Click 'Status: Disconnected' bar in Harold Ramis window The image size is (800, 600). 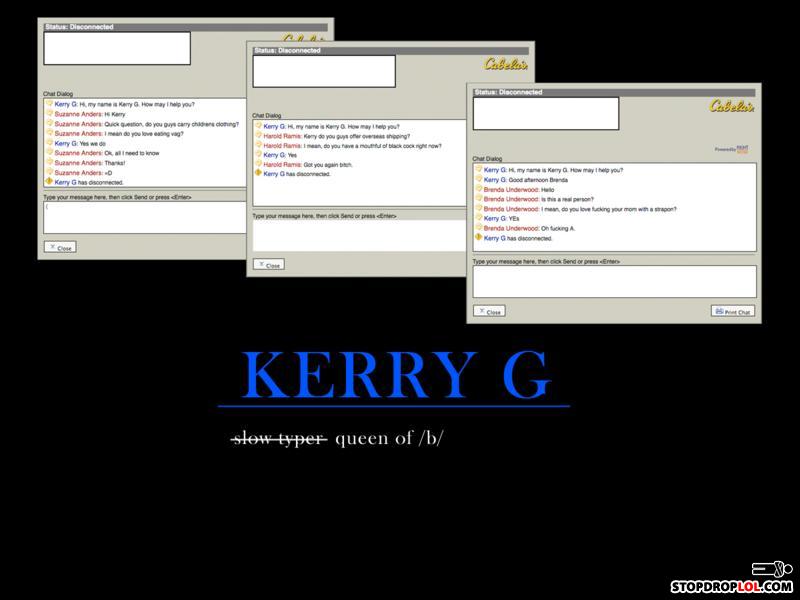click(390, 51)
